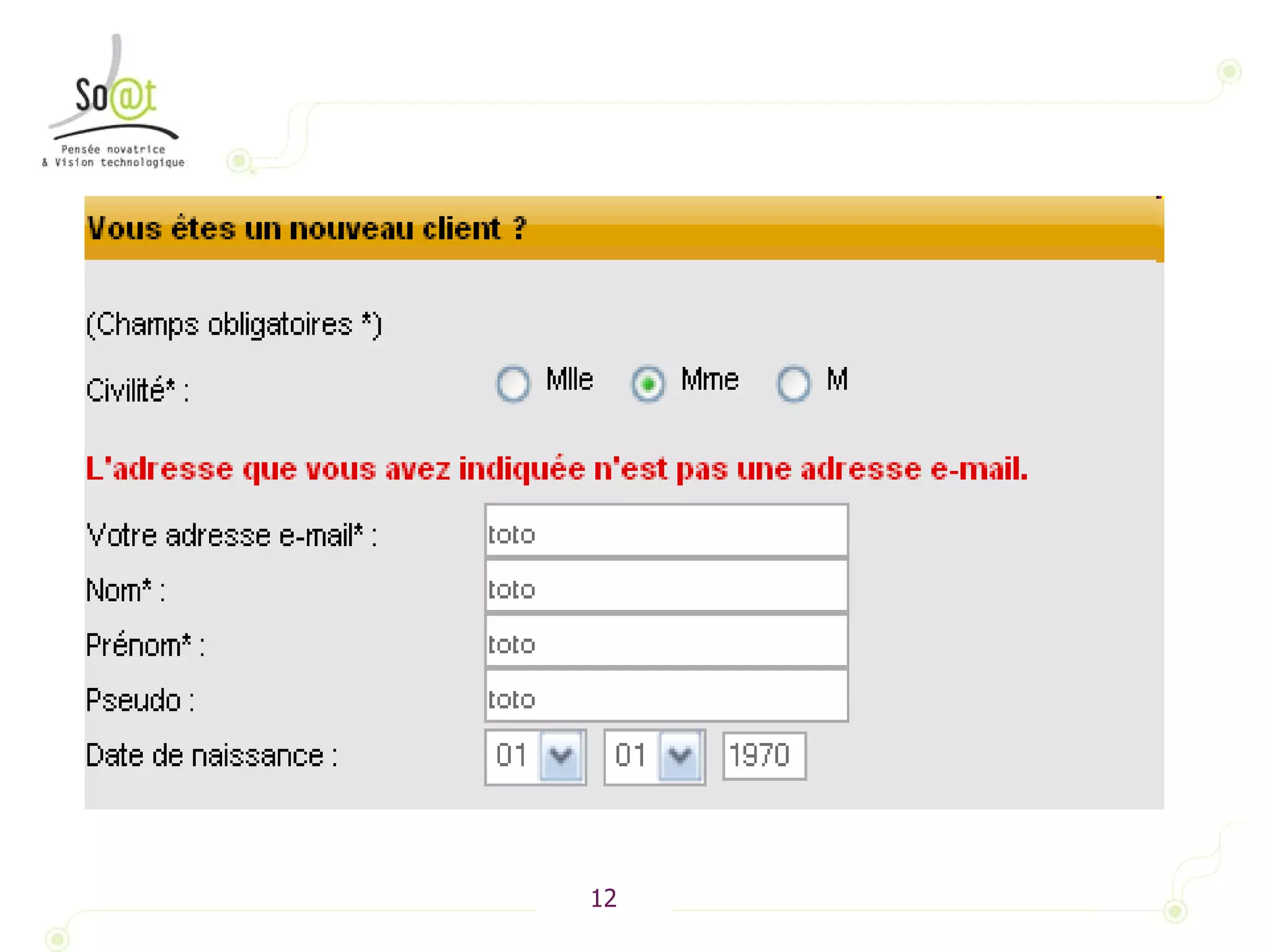Click the e-mail address input field

tap(666, 532)
